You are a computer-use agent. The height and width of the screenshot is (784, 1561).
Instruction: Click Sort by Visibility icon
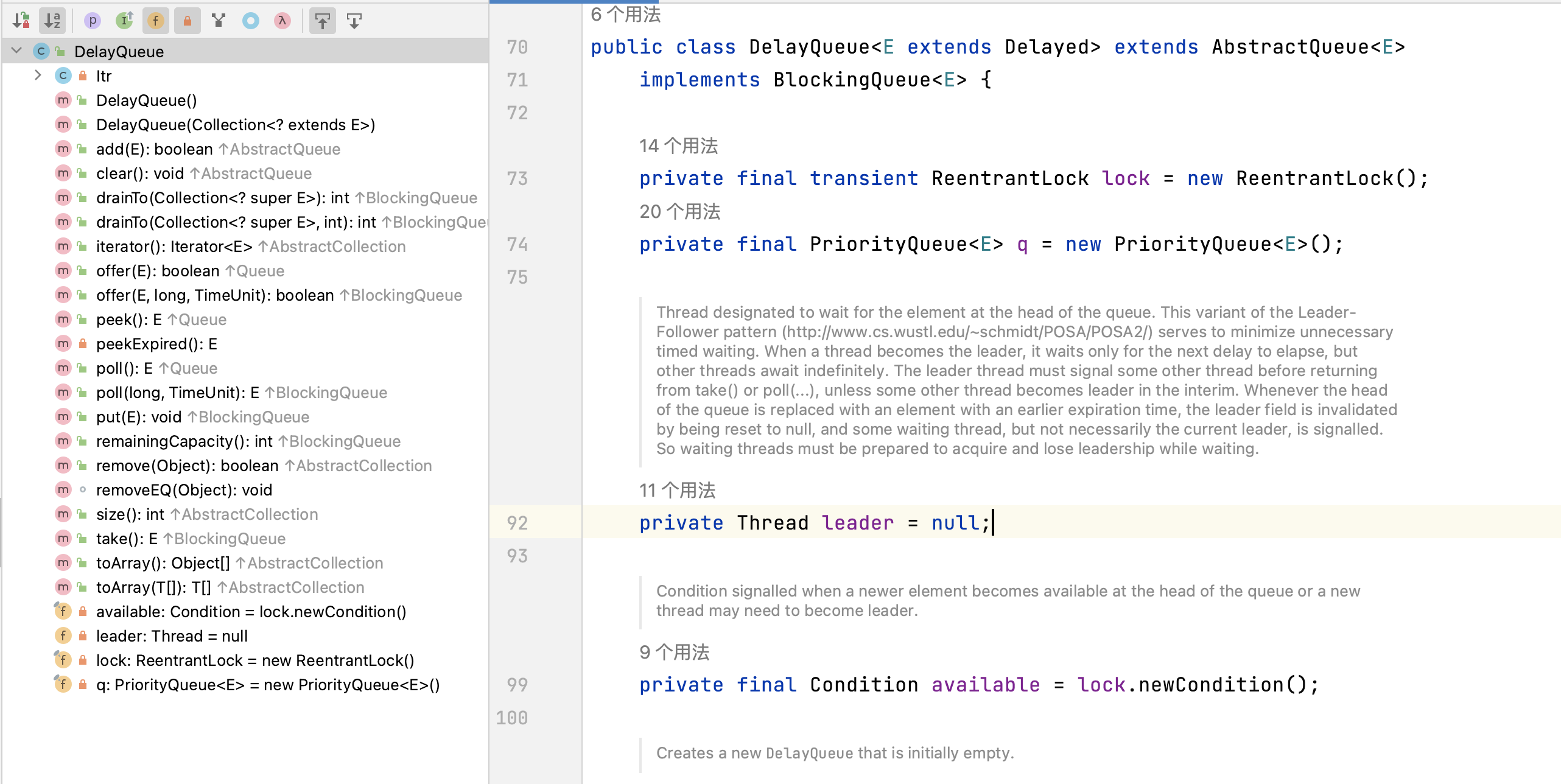[21, 21]
